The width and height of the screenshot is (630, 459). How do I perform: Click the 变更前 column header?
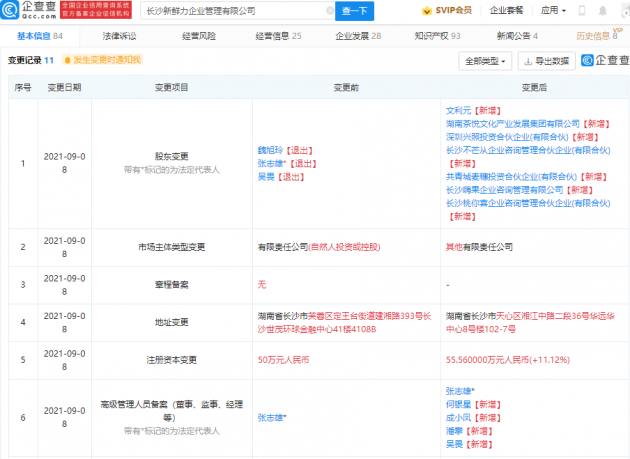click(x=346, y=87)
